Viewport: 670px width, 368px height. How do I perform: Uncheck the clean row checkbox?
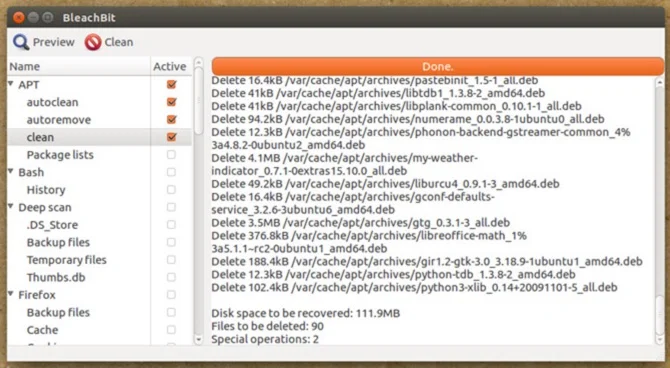171,137
